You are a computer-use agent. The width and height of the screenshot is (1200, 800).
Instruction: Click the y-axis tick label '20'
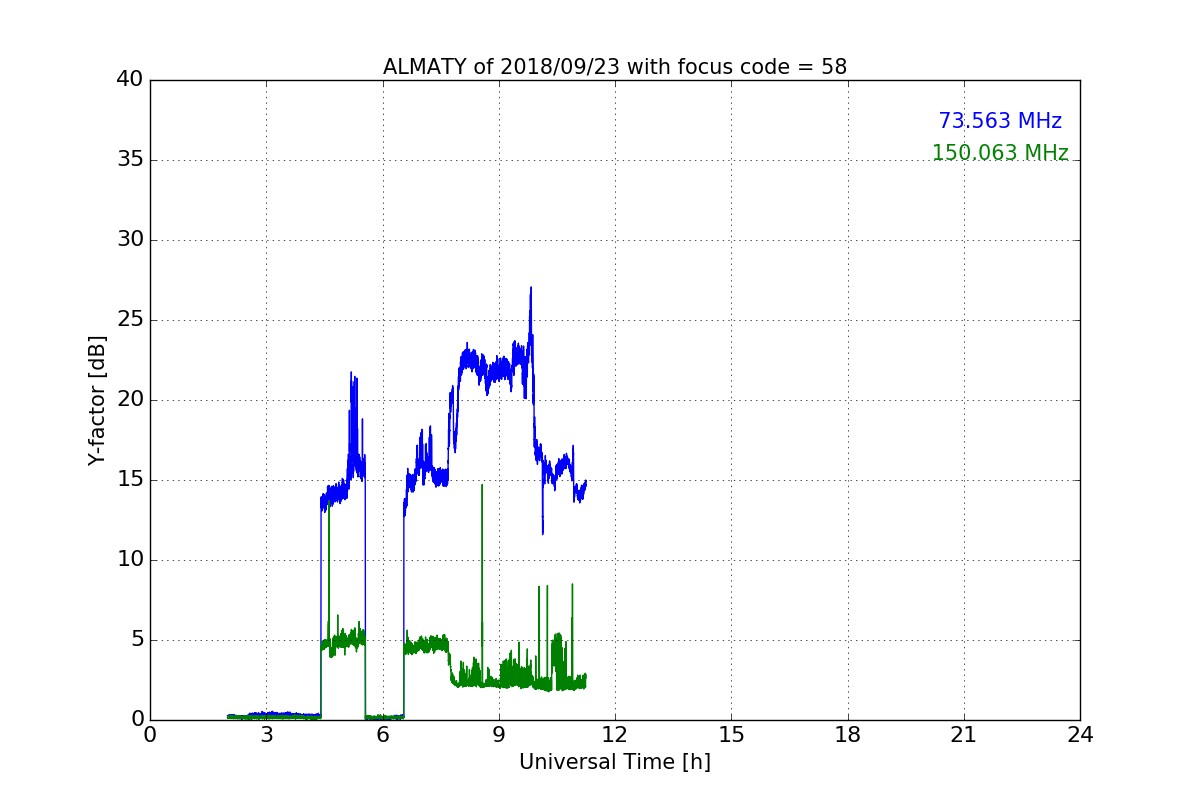(x=130, y=400)
